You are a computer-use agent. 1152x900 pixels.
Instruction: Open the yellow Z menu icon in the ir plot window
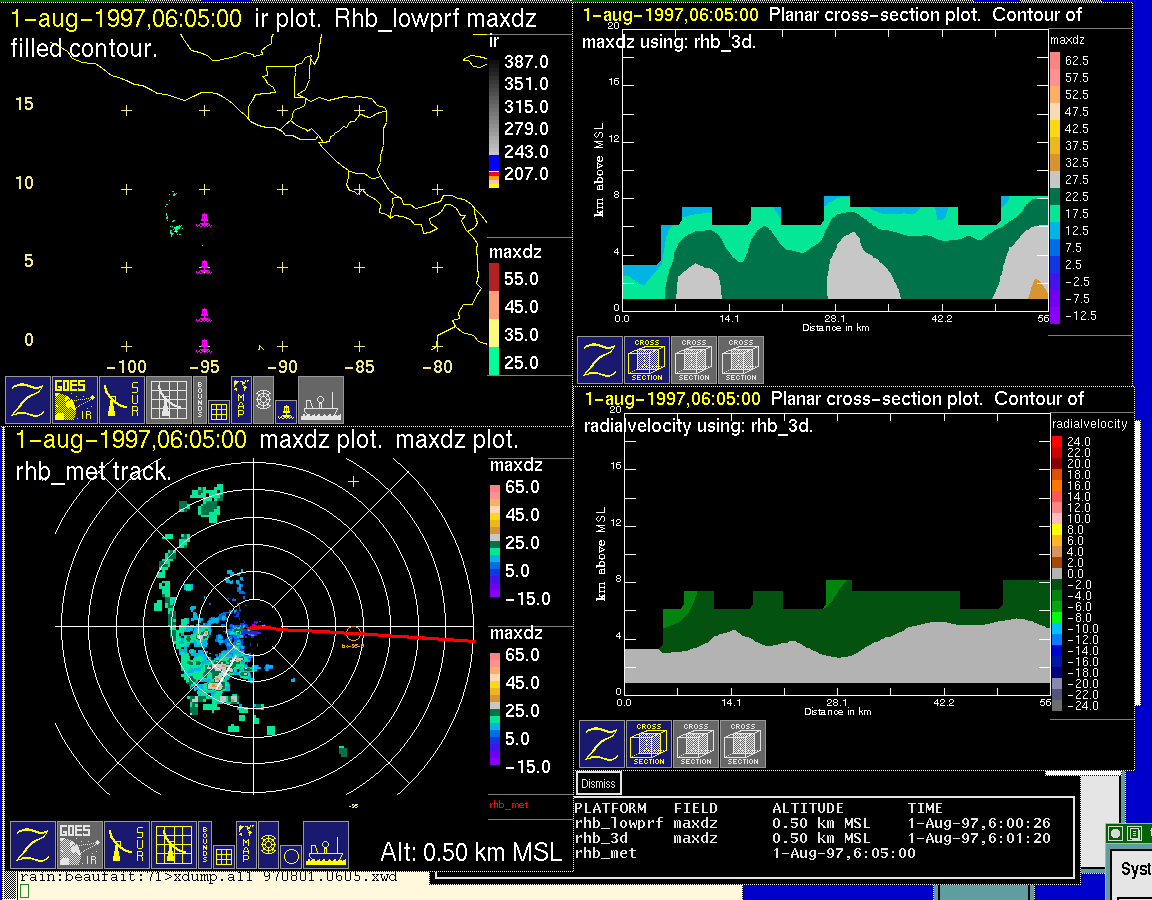coord(28,400)
